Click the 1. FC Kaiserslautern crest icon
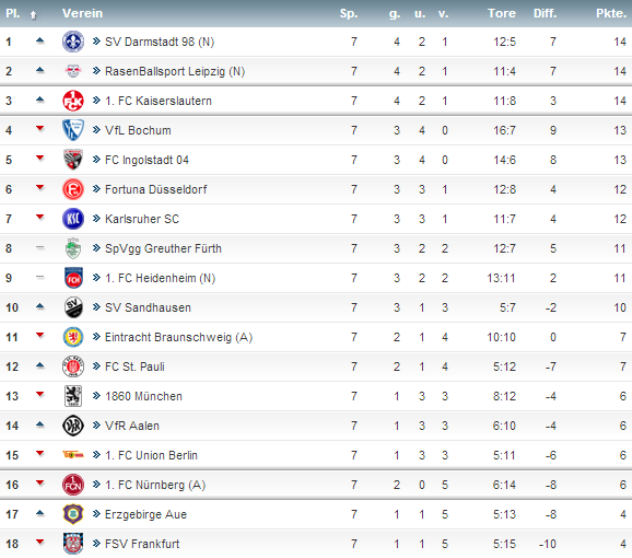The width and height of the screenshot is (632, 558). (x=72, y=101)
